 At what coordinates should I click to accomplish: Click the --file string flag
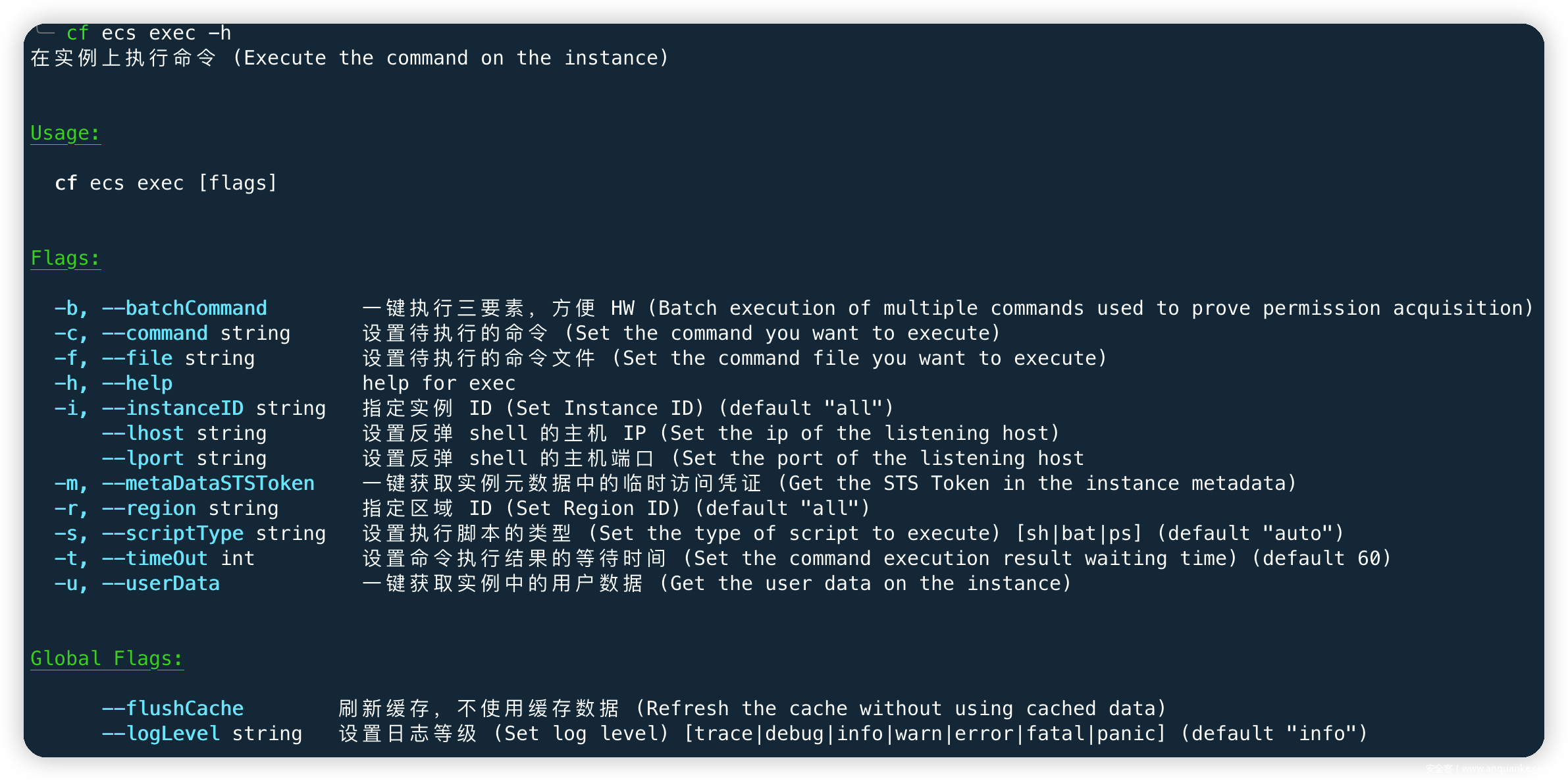pyautogui.click(x=178, y=358)
